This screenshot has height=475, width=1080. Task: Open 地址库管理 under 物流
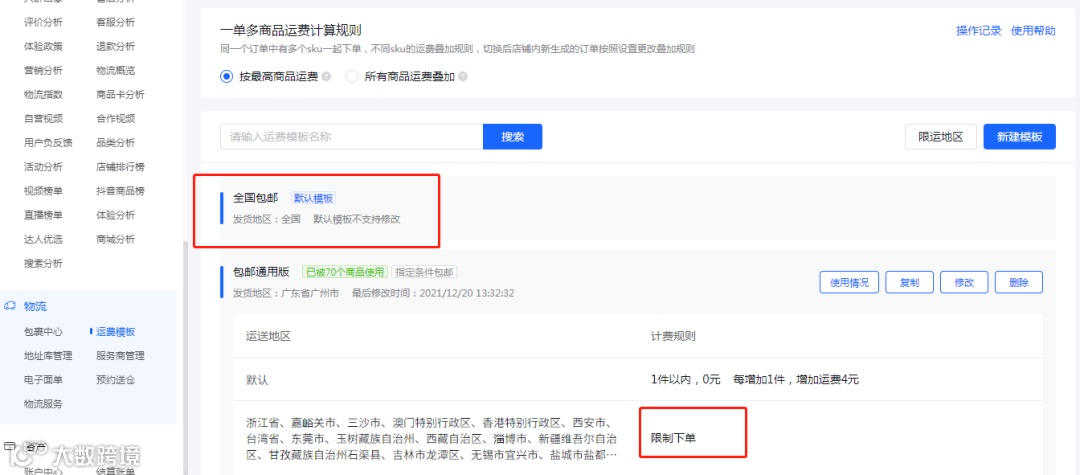(x=48, y=356)
